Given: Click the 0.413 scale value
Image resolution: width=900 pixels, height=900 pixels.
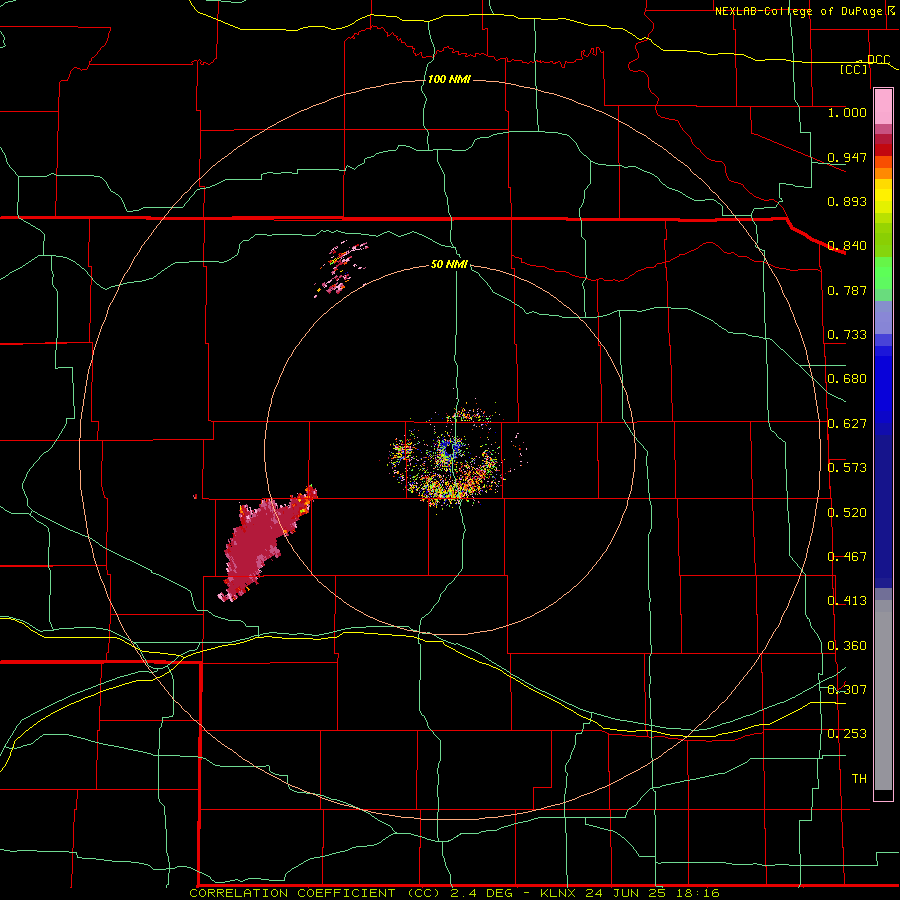Looking at the screenshot, I should coord(847,601).
